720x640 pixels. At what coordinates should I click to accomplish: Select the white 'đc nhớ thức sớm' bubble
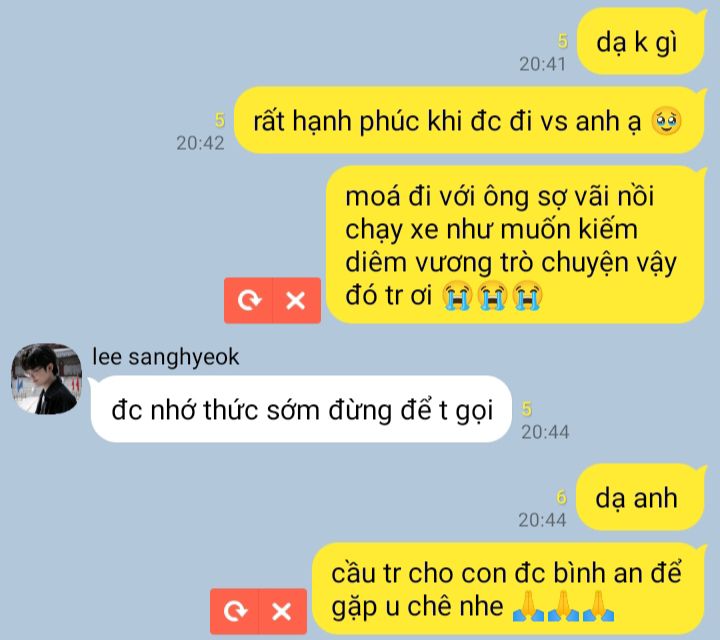pos(301,409)
